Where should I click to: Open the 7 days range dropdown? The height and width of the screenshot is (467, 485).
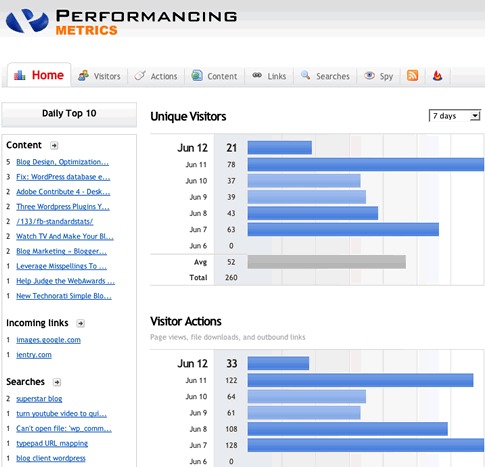point(455,116)
